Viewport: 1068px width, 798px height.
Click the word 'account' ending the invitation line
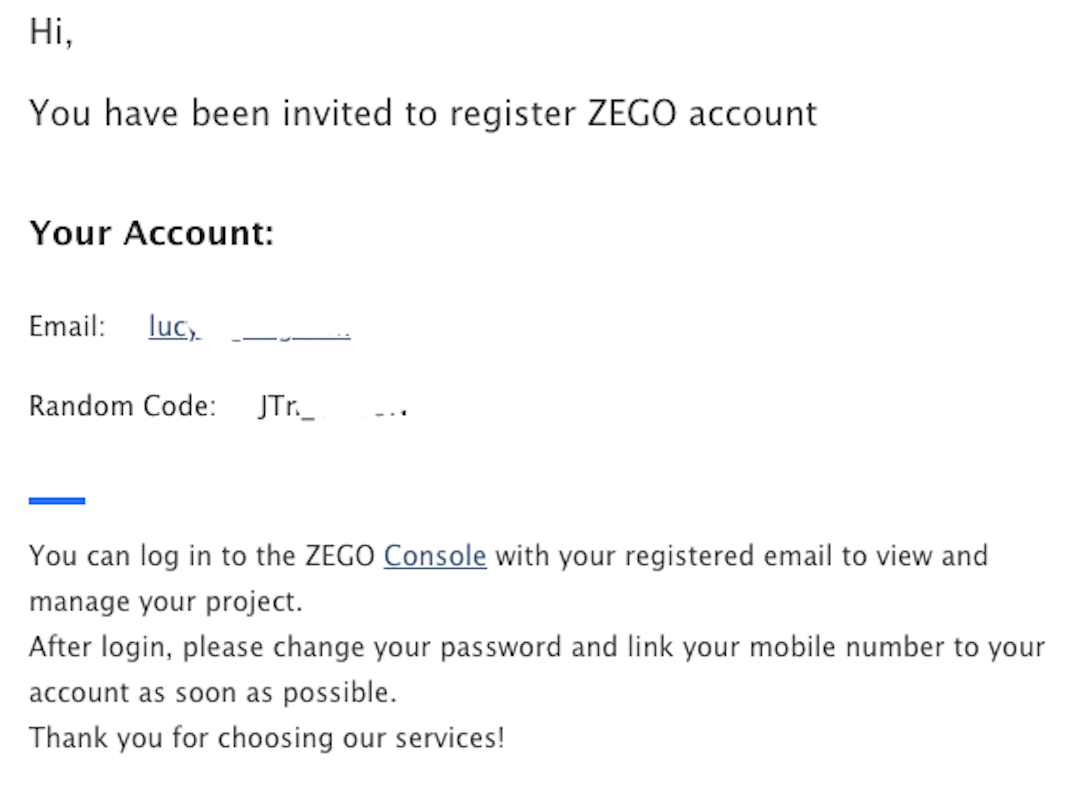753,113
